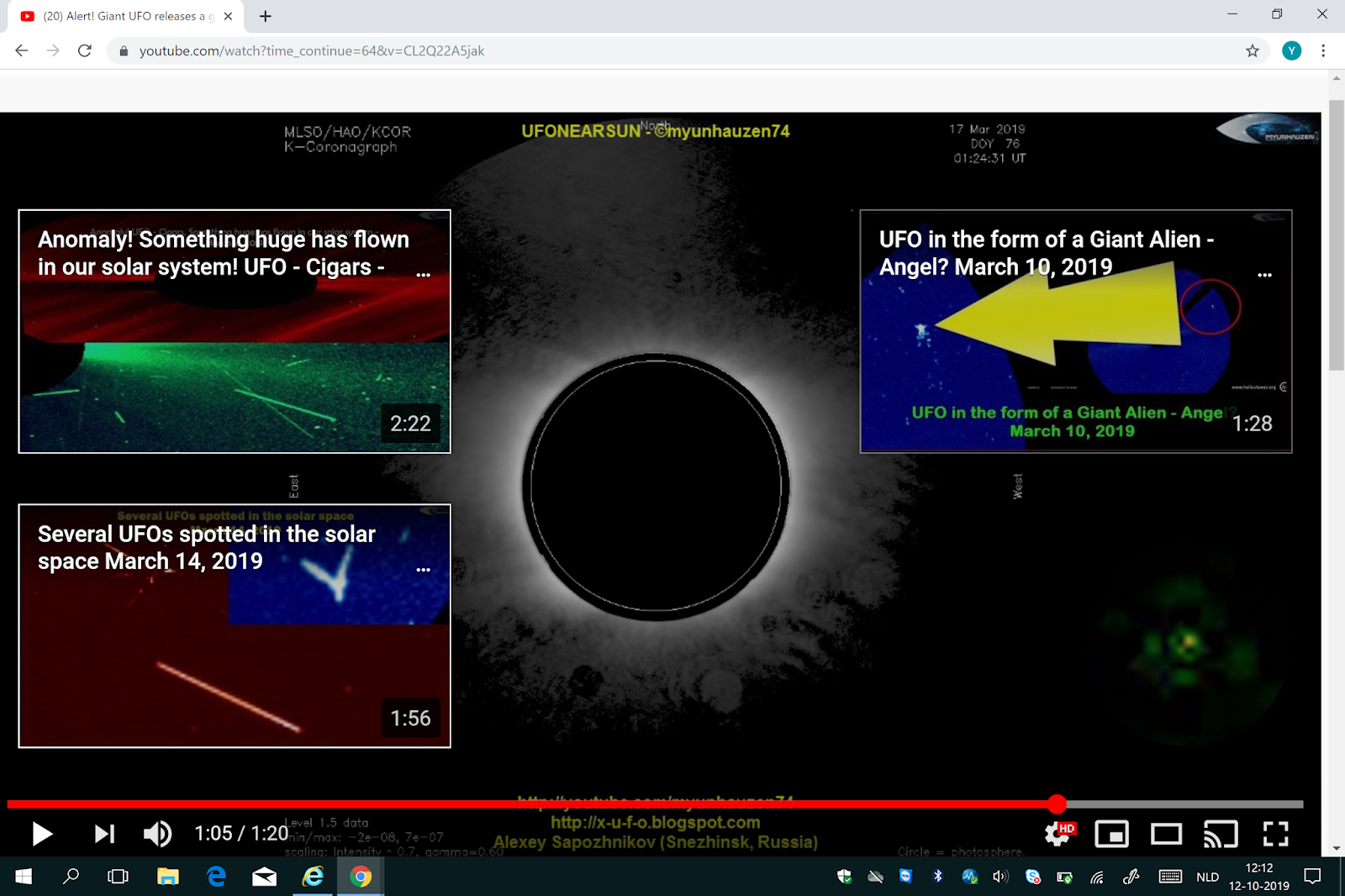The height and width of the screenshot is (896, 1345).
Task: Enter full screen mode
Action: 1275,834
